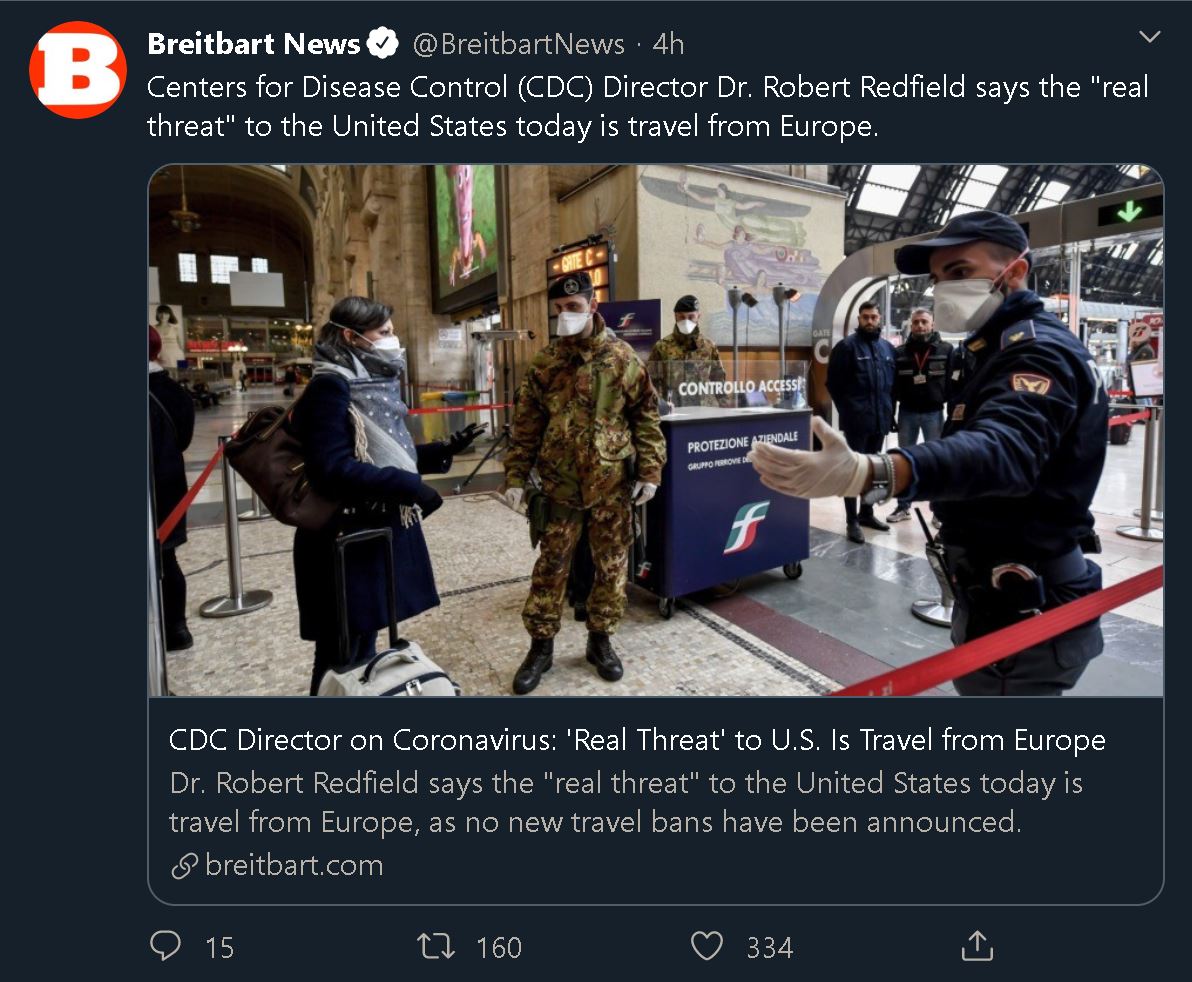Image resolution: width=1192 pixels, height=982 pixels.
Task: Click the tweet text about Dr. Robert Redfield
Action: (648, 106)
